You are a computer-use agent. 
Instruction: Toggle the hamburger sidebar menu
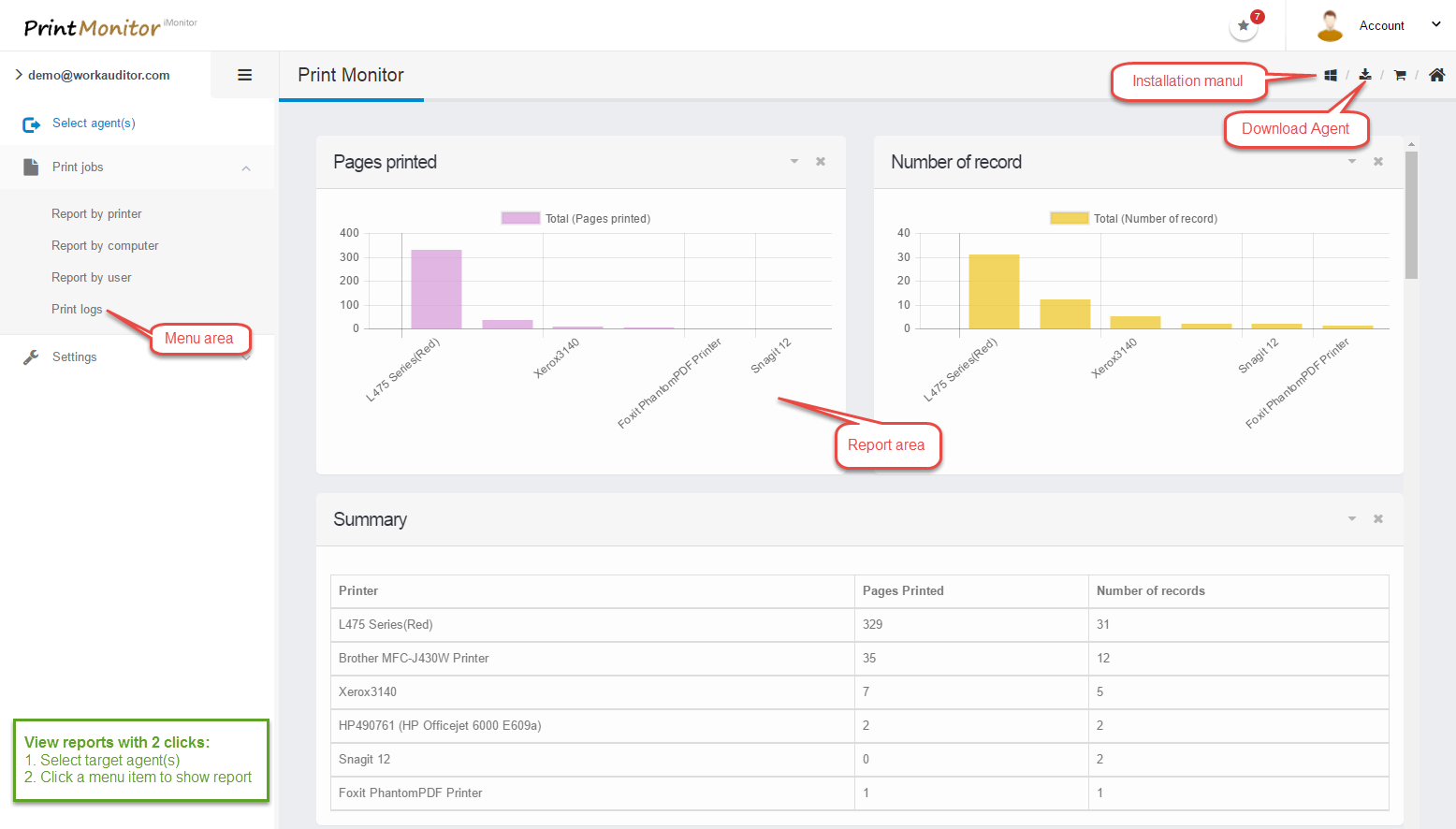click(244, 75)
